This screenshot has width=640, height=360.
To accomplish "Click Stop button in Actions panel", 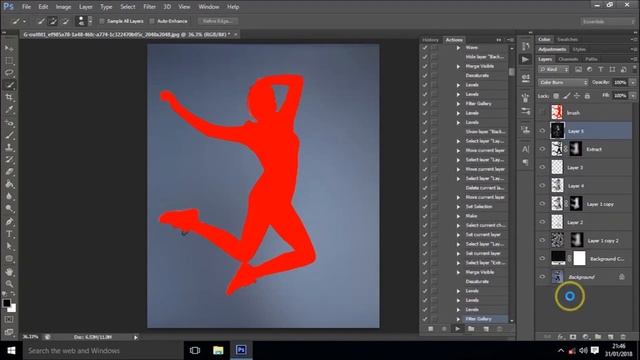I will (x=431, y=329).
